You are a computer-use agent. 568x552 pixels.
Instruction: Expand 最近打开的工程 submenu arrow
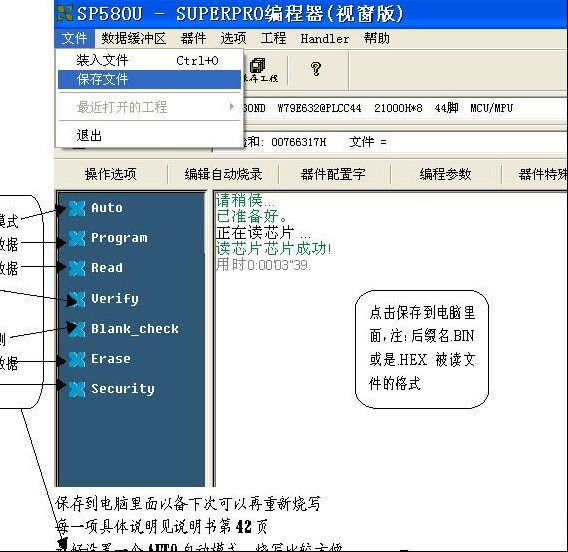click(x=231, y=106)
